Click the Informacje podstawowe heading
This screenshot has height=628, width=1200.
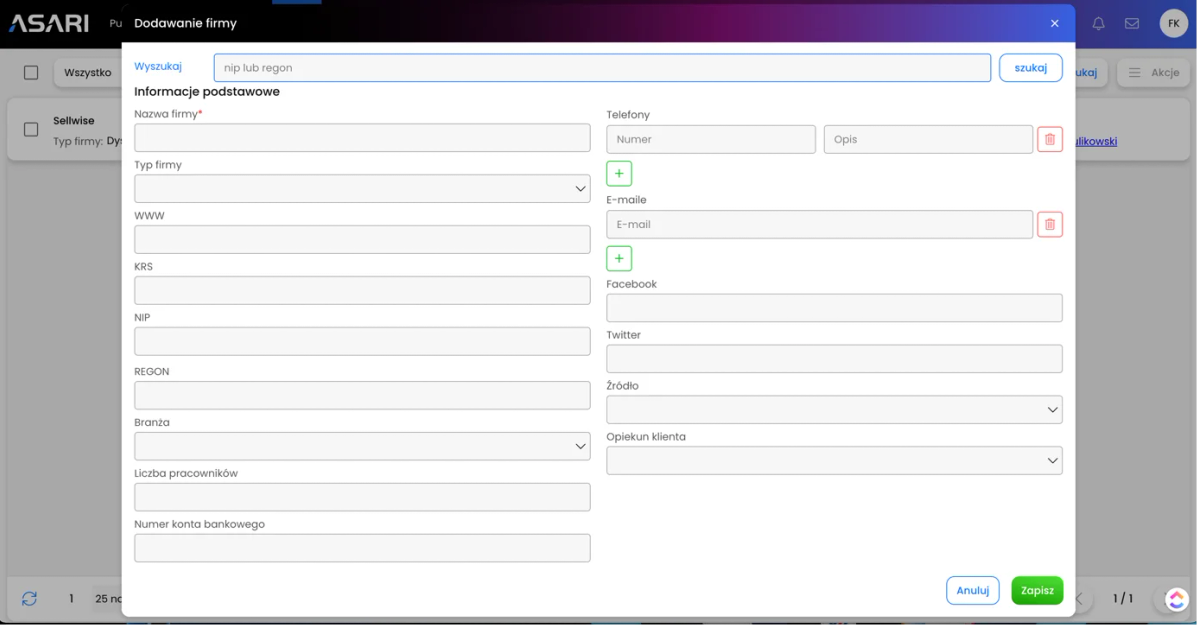click(207, 91)
